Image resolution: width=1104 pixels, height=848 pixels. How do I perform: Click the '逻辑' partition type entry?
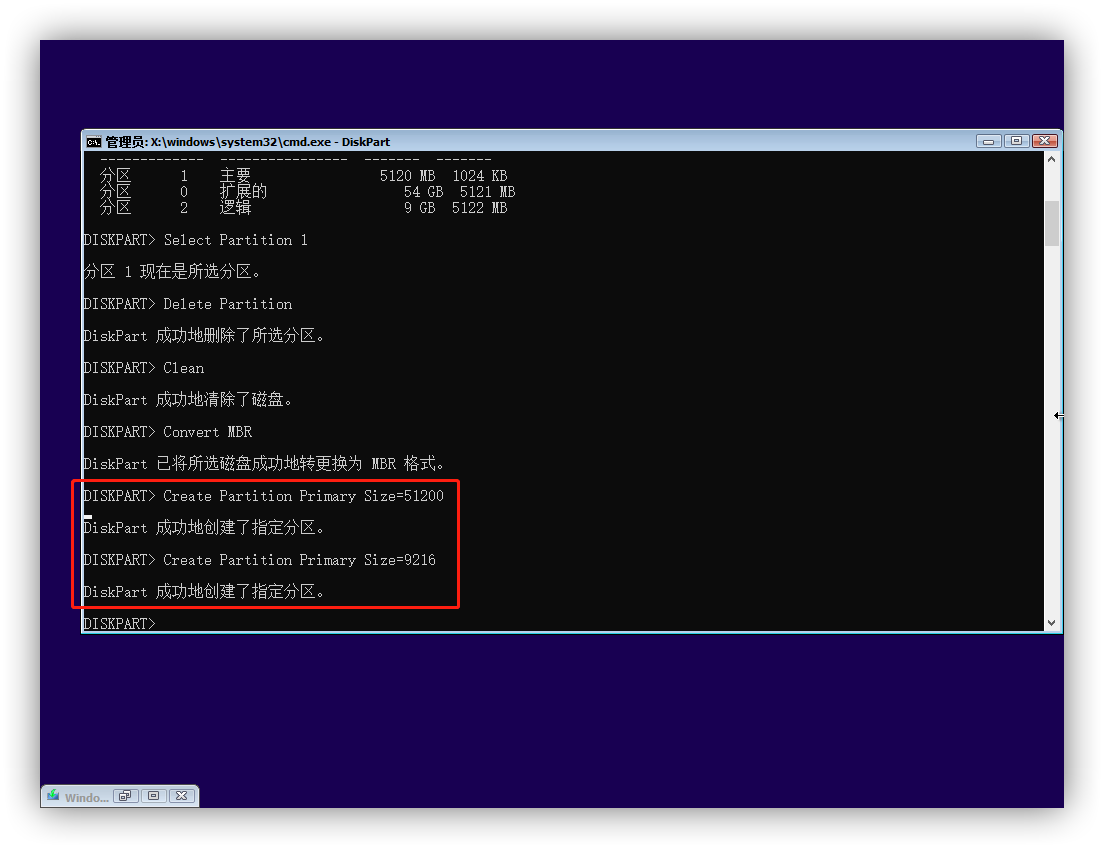(x=235, y=208)
